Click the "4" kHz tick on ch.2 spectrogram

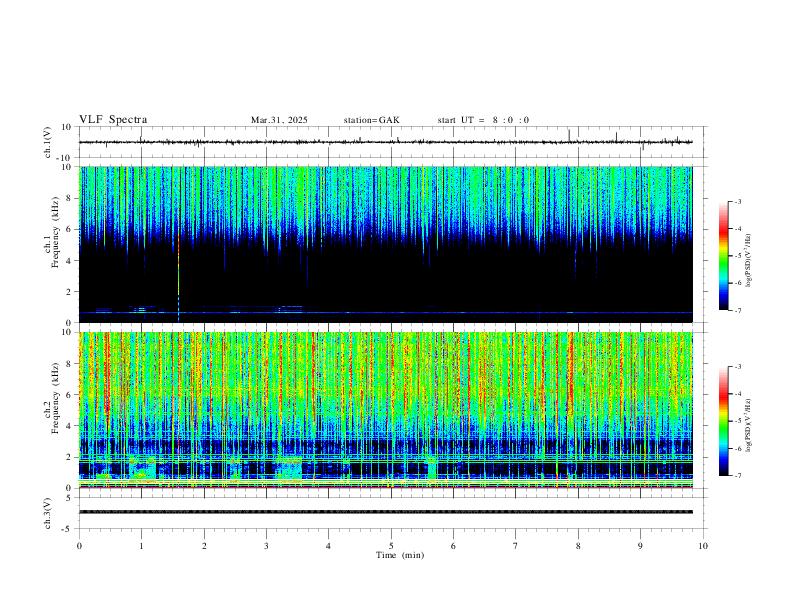pyautogui.click(x=70, y=426)
